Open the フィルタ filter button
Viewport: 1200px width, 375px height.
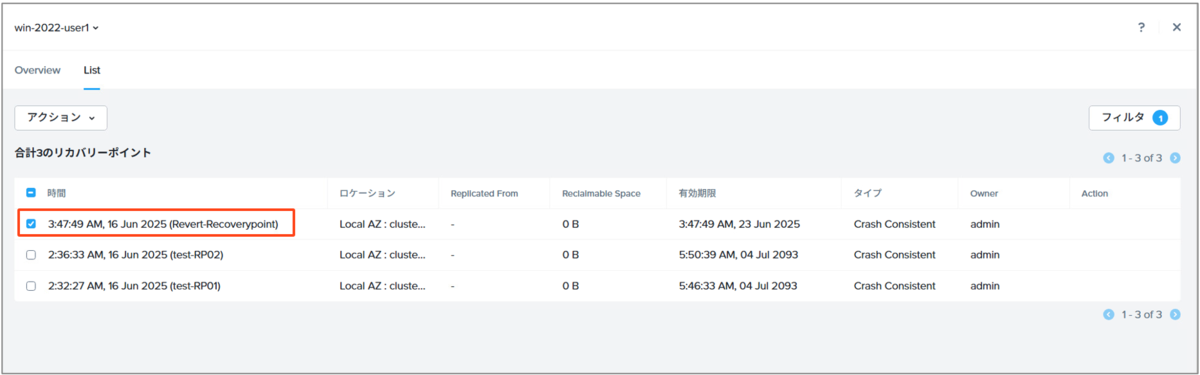point(1134,118)
